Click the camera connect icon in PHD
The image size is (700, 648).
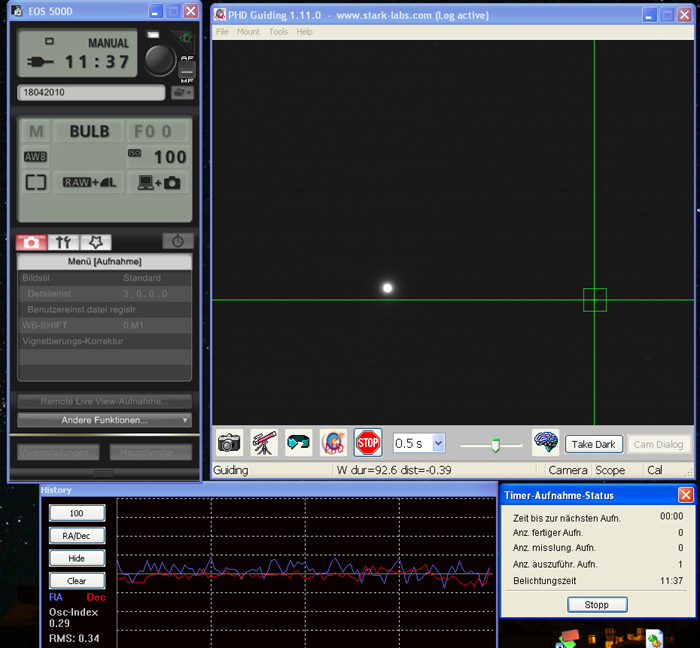point(230,442)
